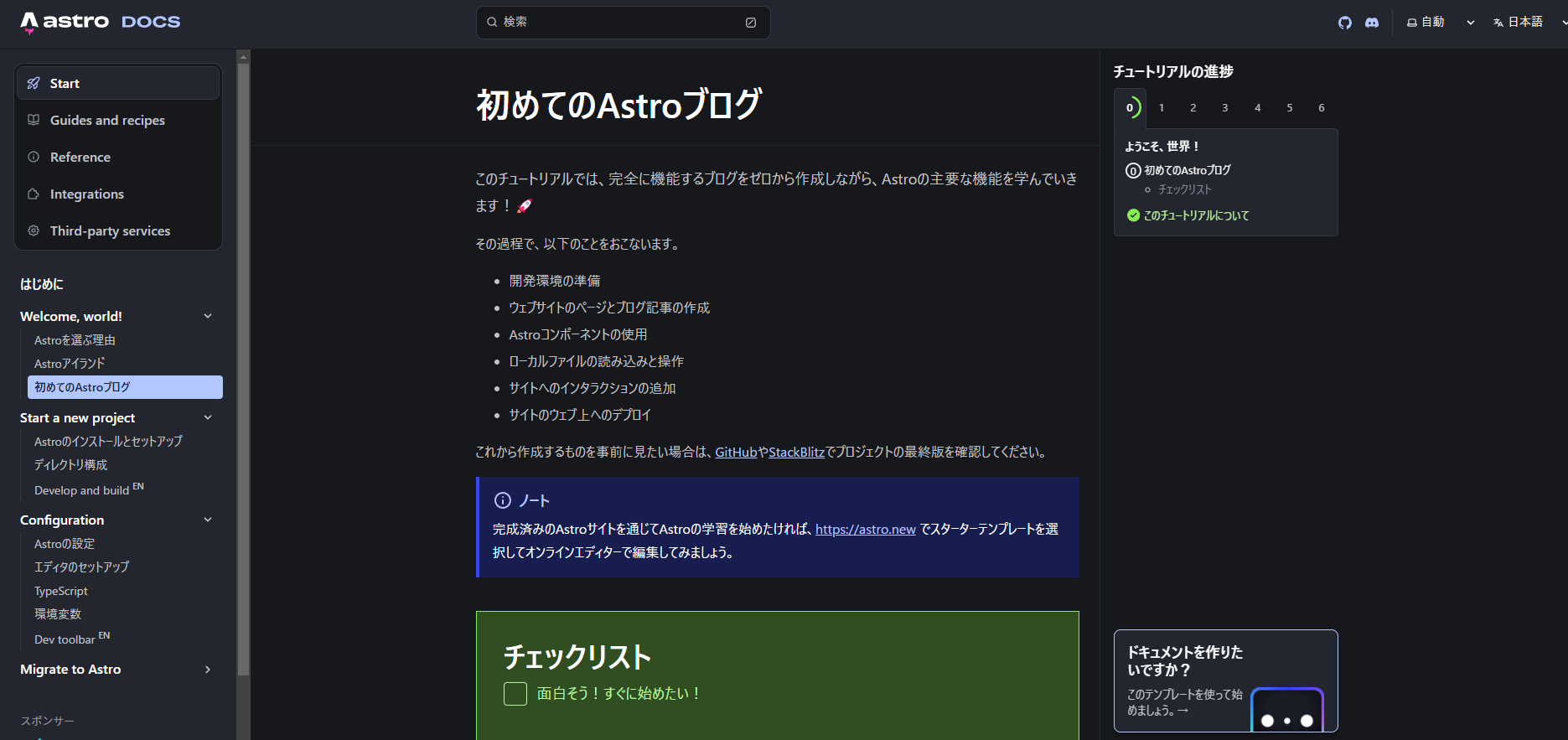
Task: Go to tutorial unit 3
Action: (x=1225, y=108)
